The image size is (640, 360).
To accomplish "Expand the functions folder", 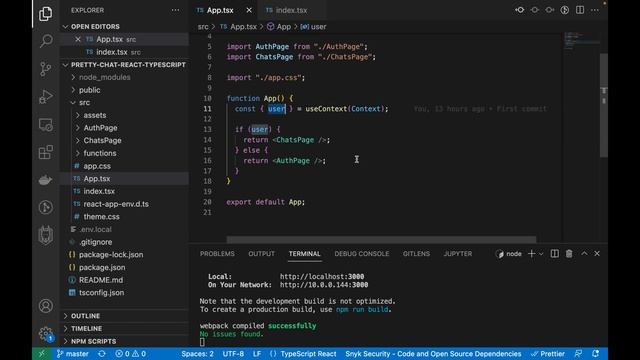I will (124, 153).
